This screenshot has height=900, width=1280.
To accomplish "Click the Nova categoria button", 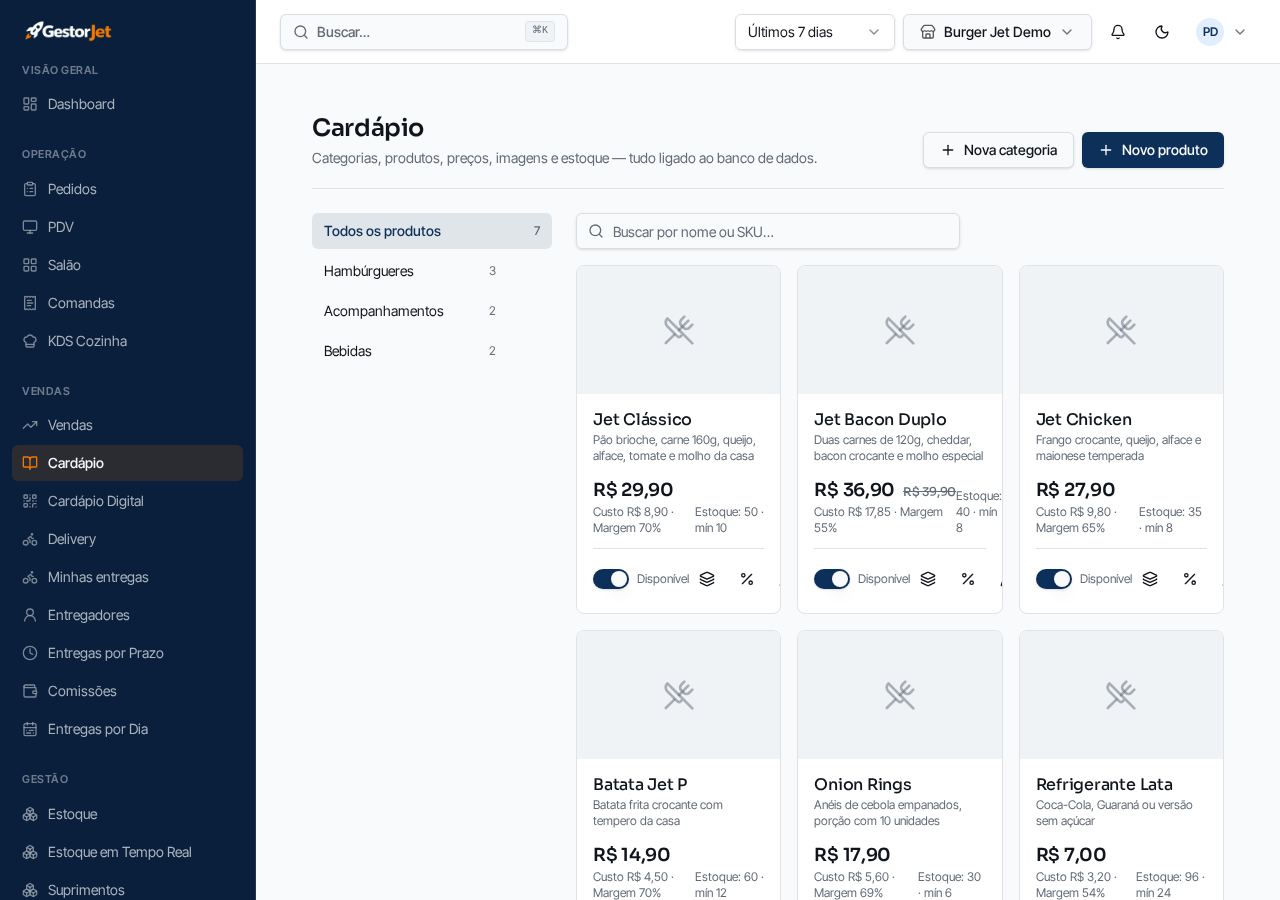I will (x=998, y=150).
